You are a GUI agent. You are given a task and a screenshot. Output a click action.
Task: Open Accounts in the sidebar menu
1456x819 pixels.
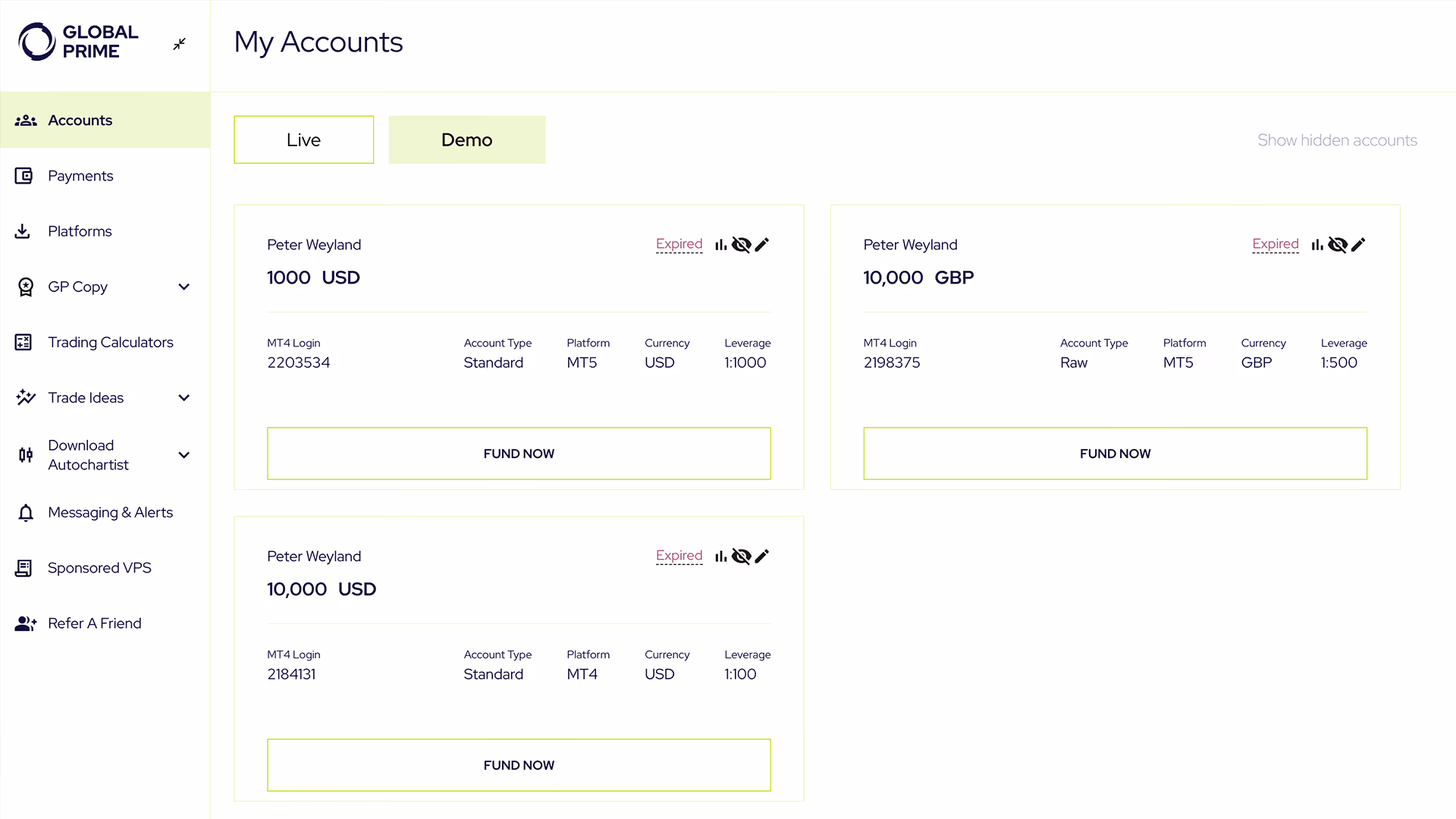click(x=105, y=120)
